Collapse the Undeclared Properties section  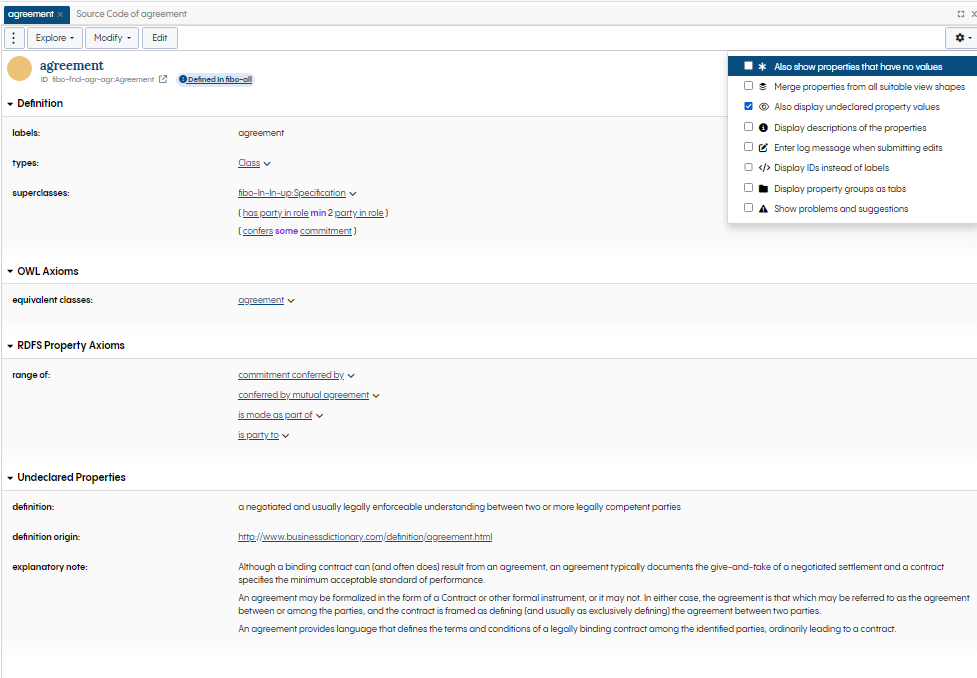[x=11, y=478]
